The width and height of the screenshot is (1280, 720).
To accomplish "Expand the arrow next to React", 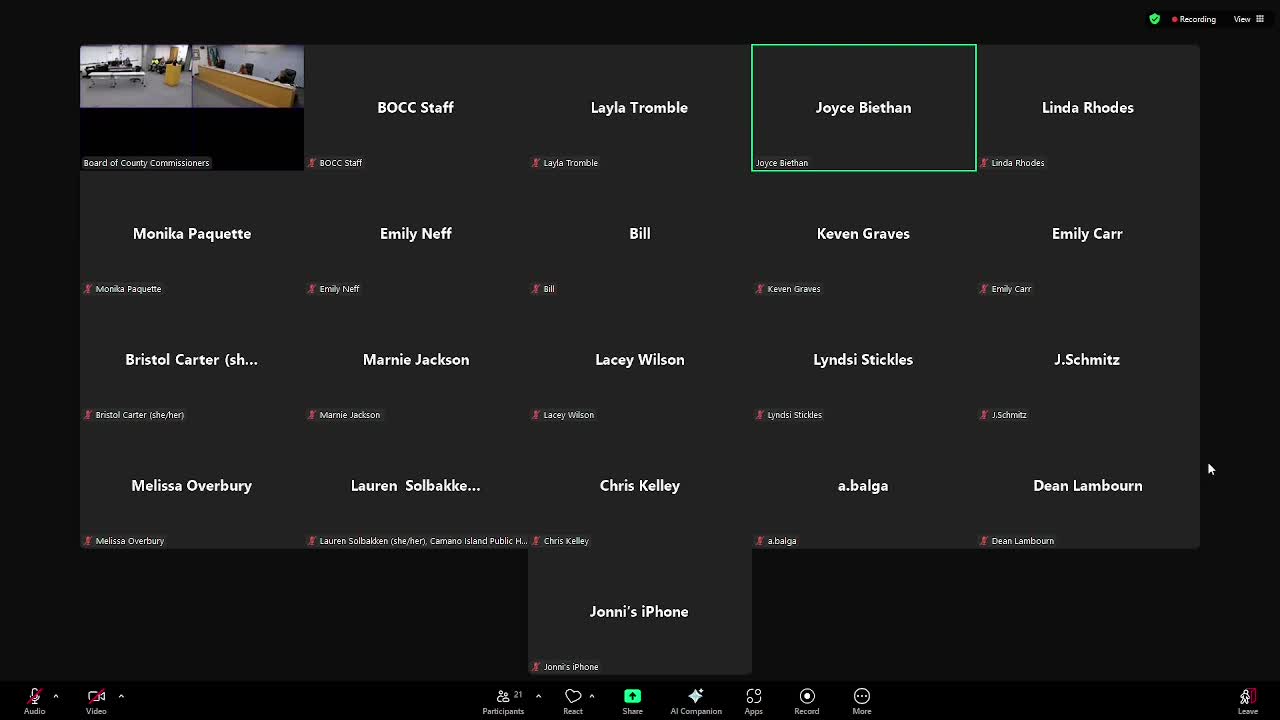I will 592,696.
